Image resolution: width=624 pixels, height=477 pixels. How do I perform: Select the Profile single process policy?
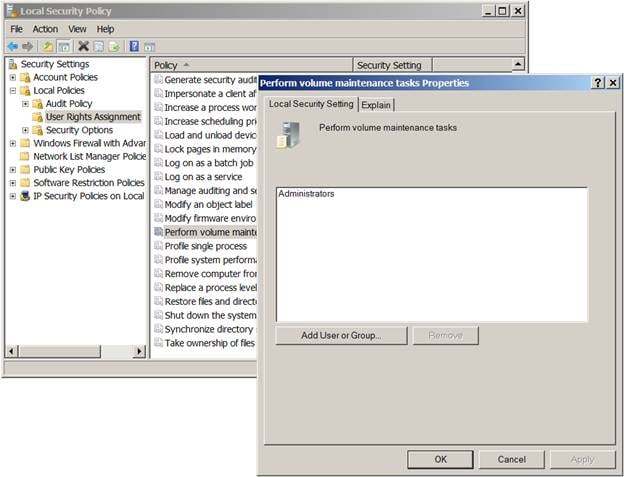tap(206, 246)
